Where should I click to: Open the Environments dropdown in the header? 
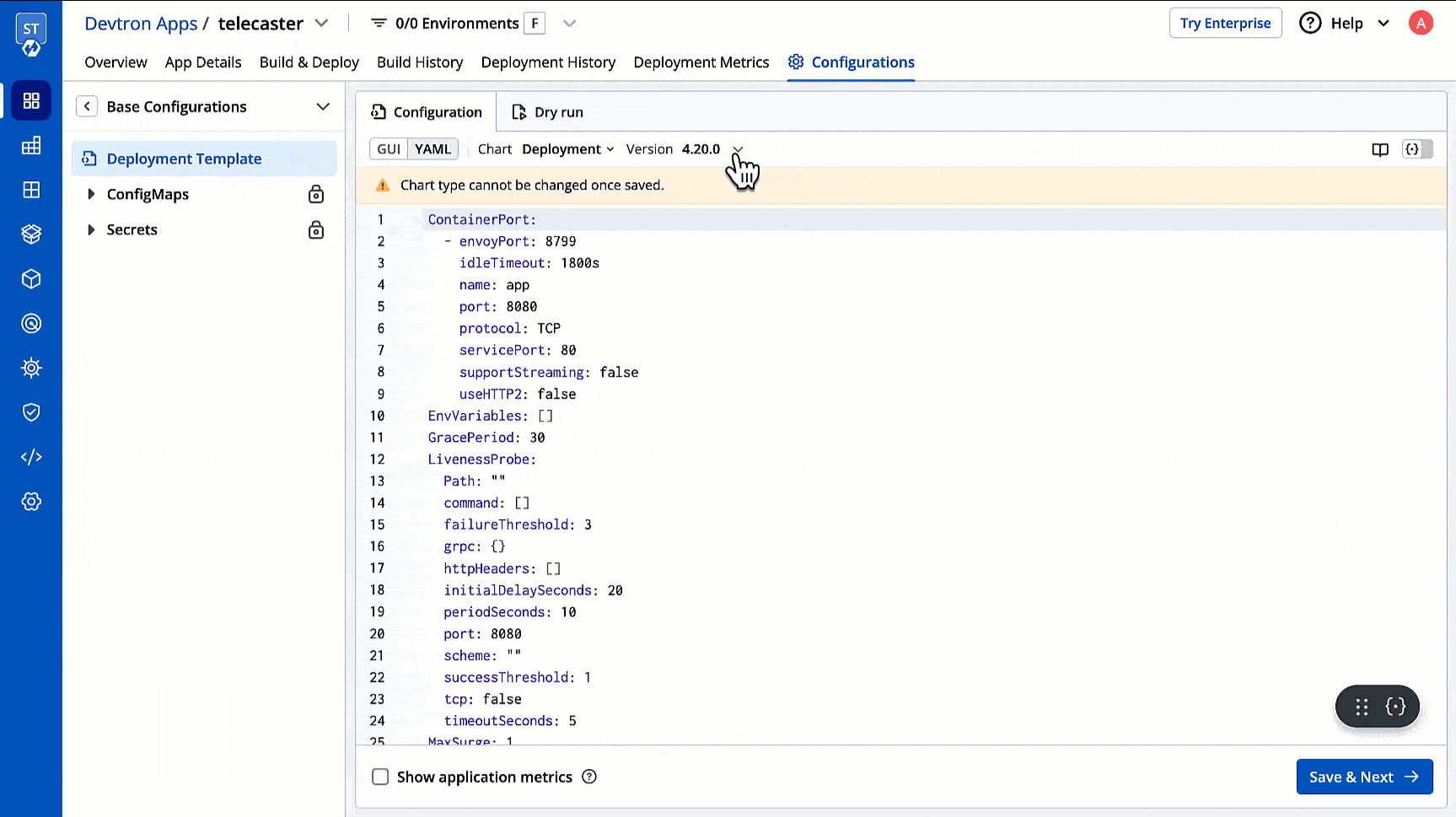(x=569, y=23)
